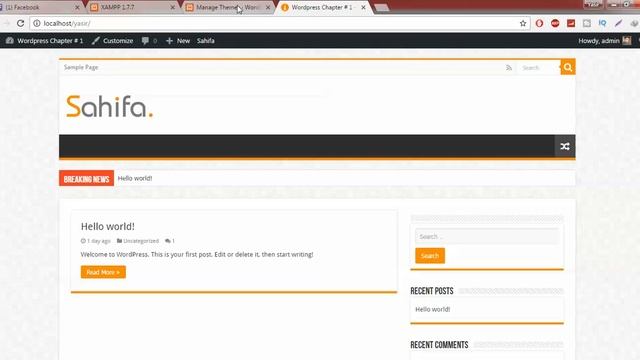Click the orange magnifier search button
The image size is (640, 360).
[568, 67]
